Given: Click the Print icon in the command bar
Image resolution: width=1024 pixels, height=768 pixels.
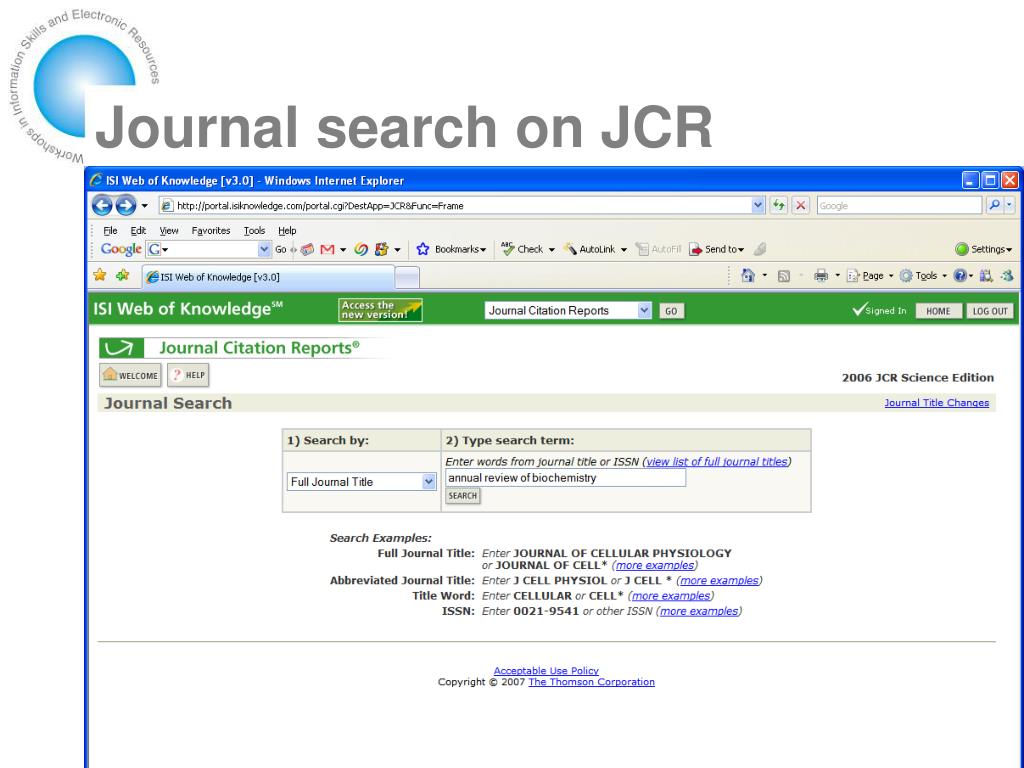Looking at the screenshot, I should (821, 276).
